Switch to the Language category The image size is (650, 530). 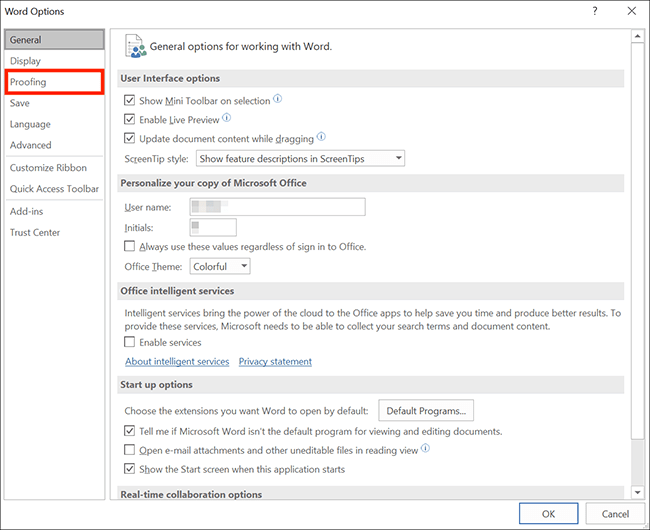pyautogui.click(x=54, y=124)
